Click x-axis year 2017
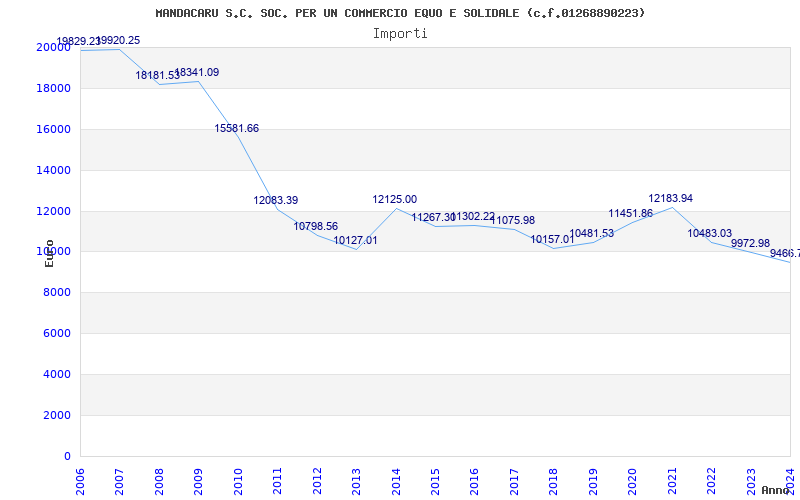Screen dimensions: 800x500 [514, 481]
